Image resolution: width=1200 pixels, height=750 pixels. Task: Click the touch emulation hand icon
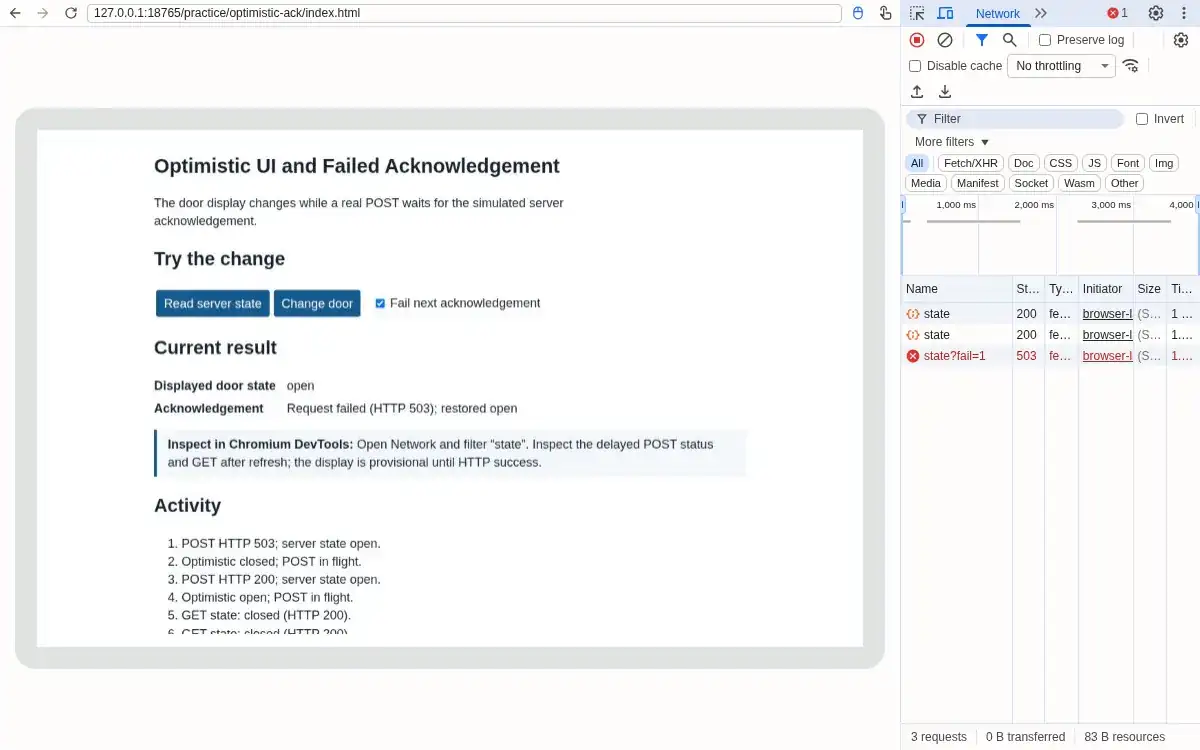point(885,13)
